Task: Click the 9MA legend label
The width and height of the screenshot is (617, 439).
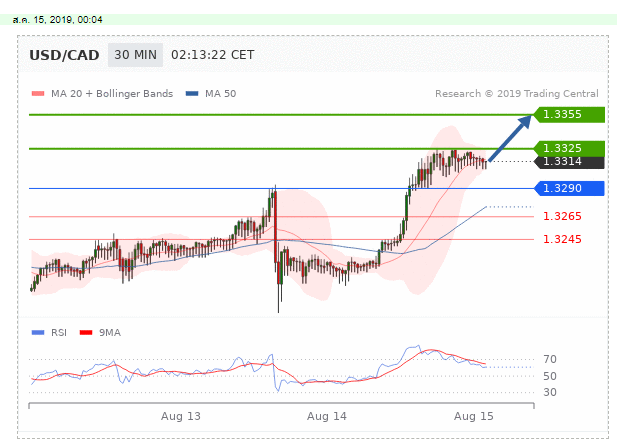Action: [x=110, y=333]
